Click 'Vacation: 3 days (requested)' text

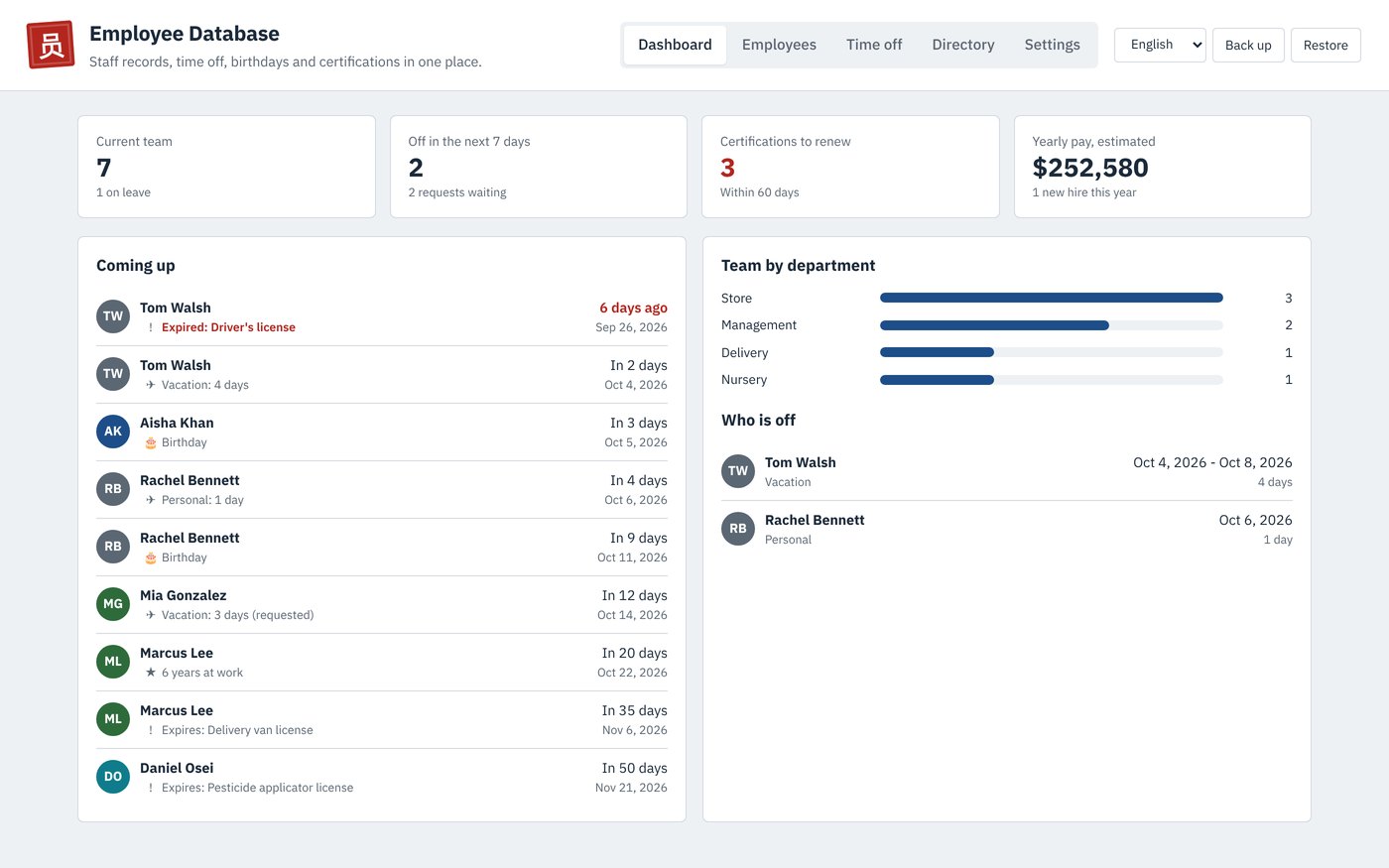point(237,615)
